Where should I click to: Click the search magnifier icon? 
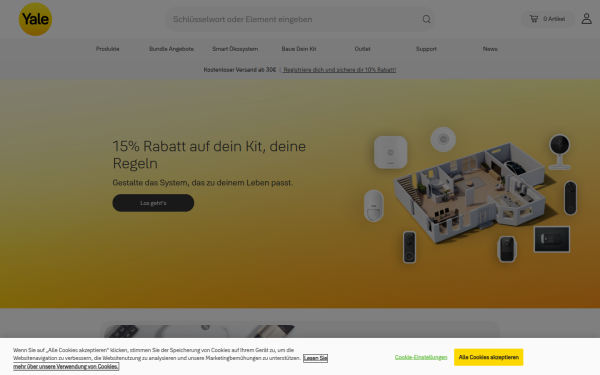tap(426, 19)
